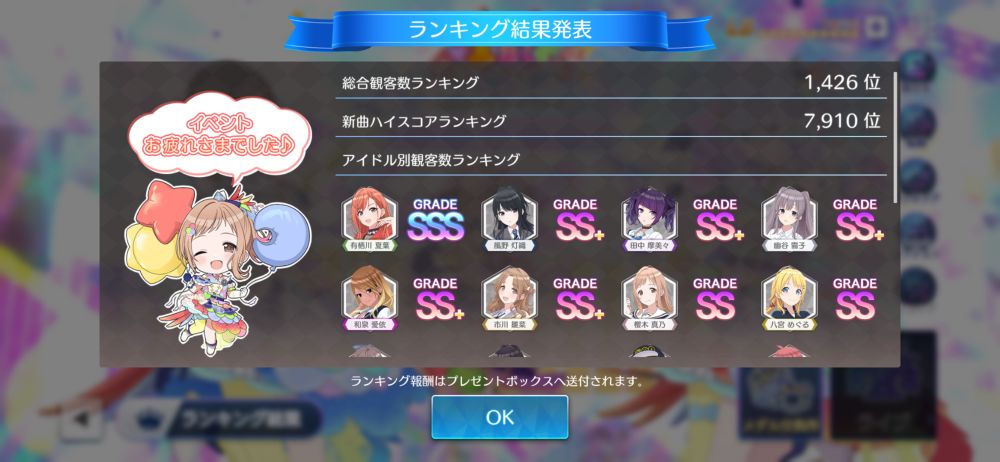Select 幽谷 霧子 idol portrait
1000x462 pixels.
789,219
